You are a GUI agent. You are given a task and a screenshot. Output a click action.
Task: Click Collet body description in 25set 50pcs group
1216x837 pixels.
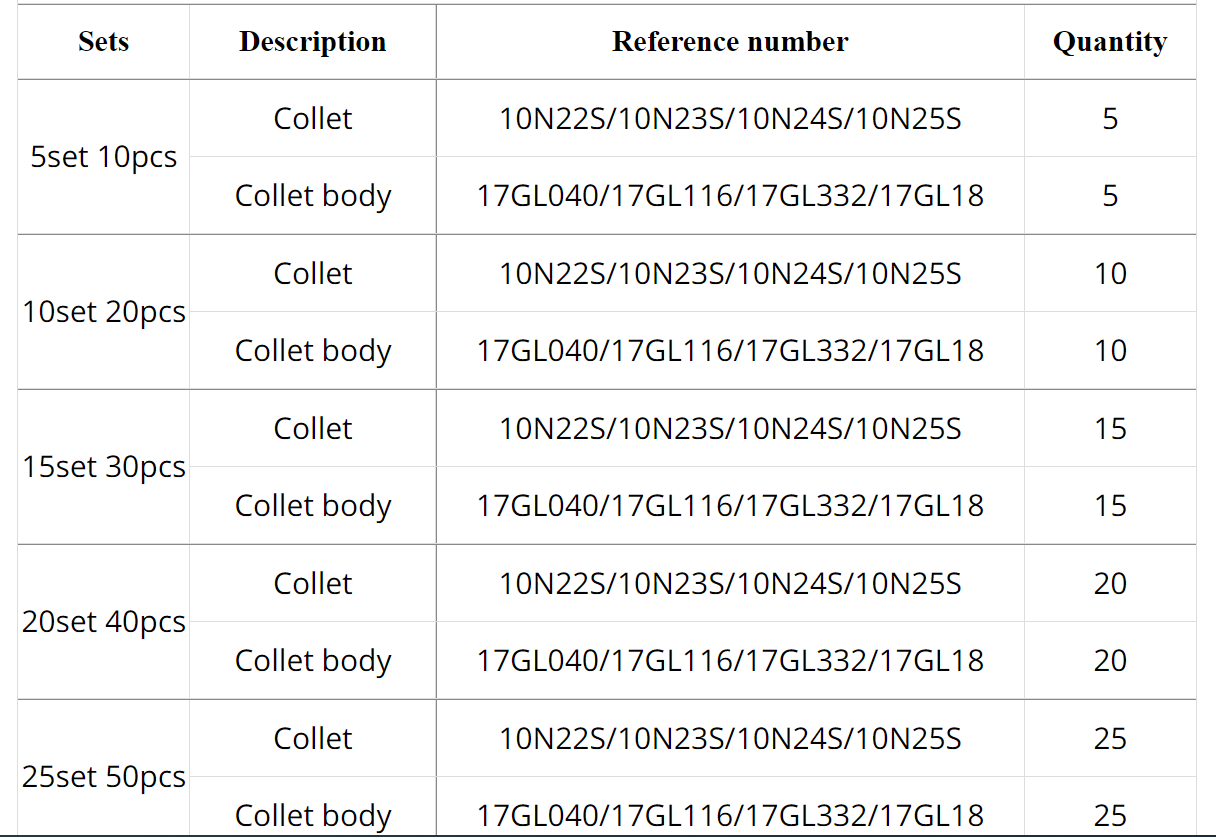pyautogui.click(x=312, y=816)
